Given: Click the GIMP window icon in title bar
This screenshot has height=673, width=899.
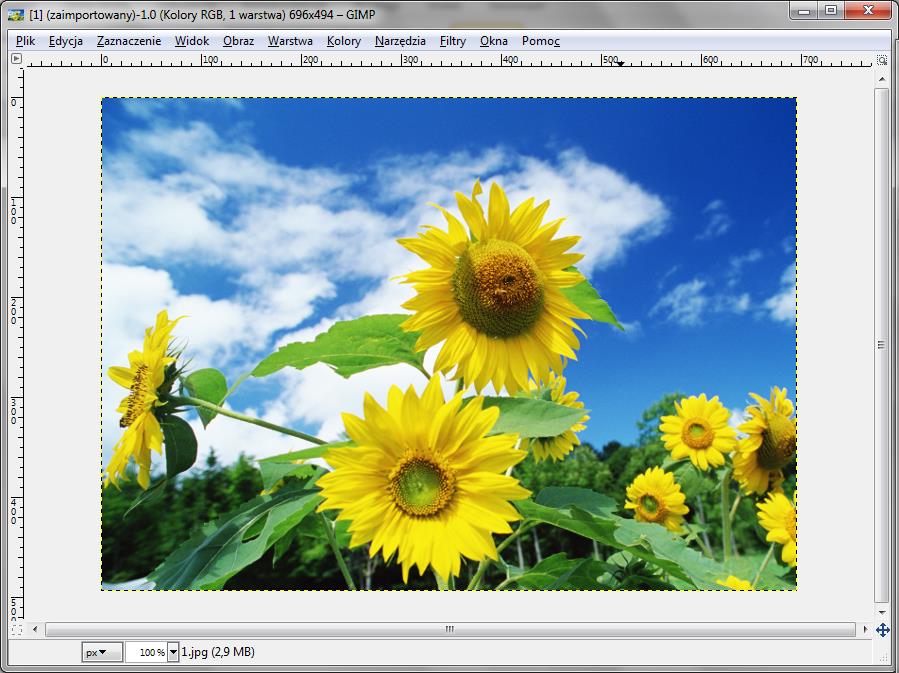Looking at the screenshot, I should click(x=16, y=14).
